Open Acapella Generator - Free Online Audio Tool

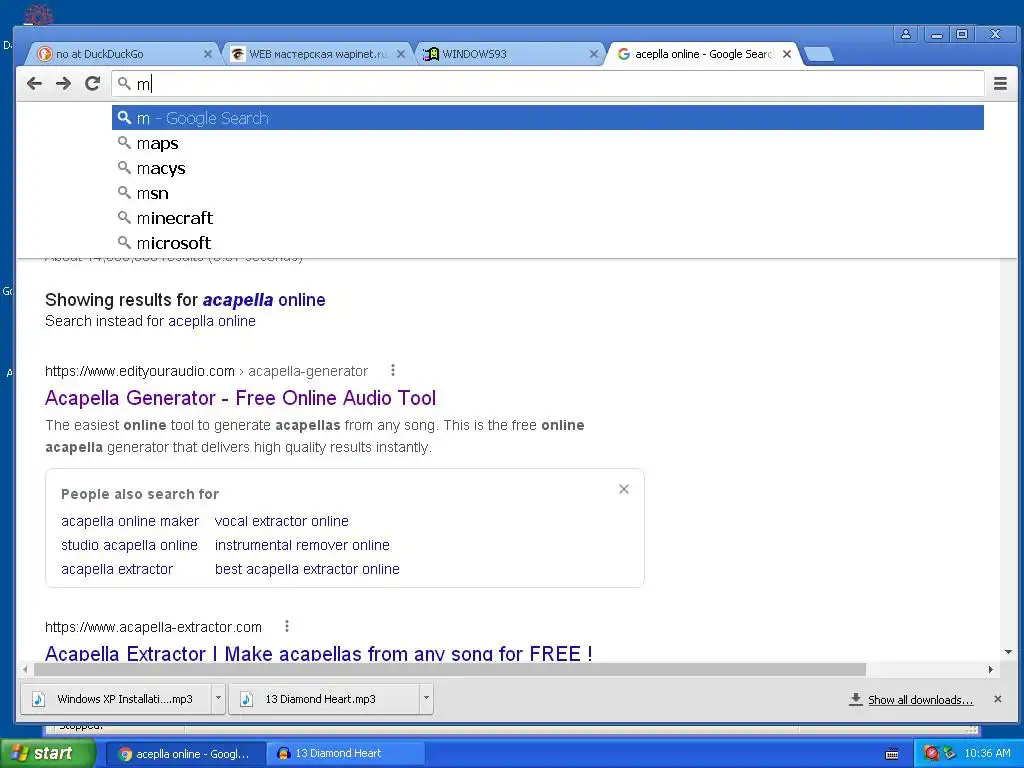tap(240, 398)
